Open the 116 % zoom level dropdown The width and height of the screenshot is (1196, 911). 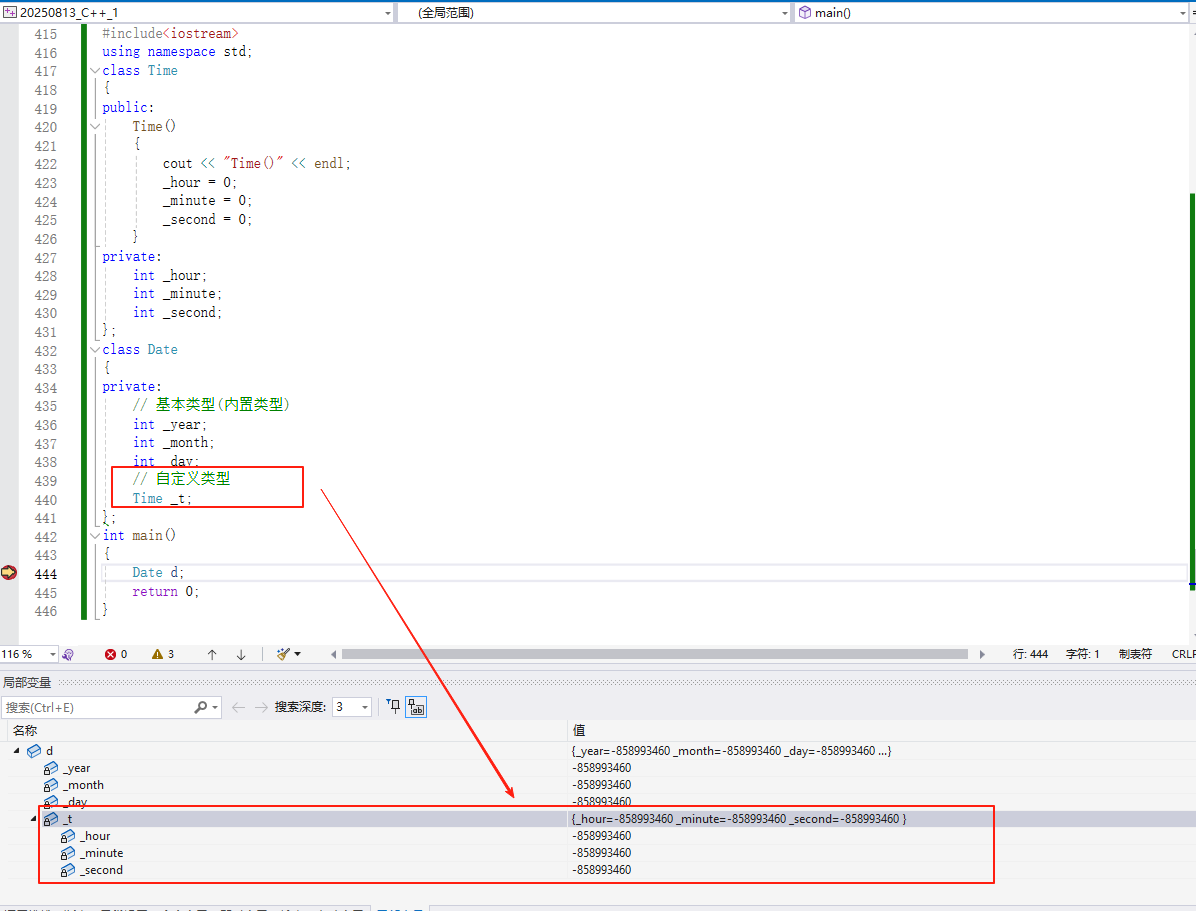tap(52, 655)
